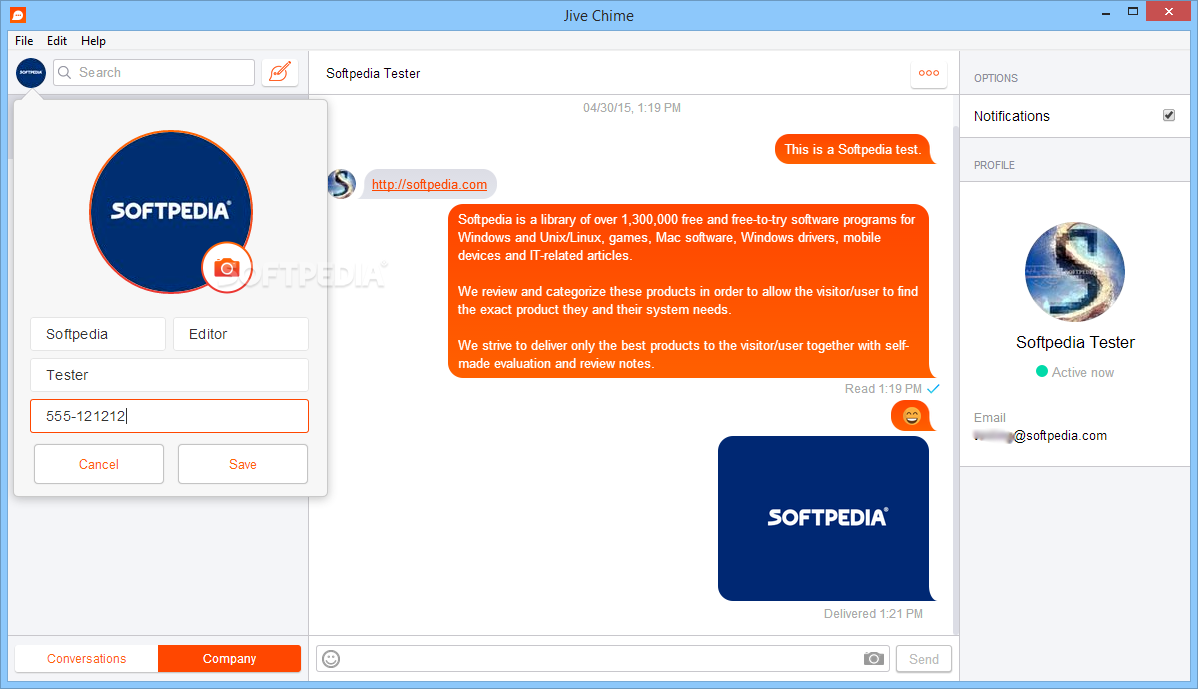Click the phone field with 555-121212
Image resolution: width=1198 pixels, height=689 pixels.
click(170, 416)
